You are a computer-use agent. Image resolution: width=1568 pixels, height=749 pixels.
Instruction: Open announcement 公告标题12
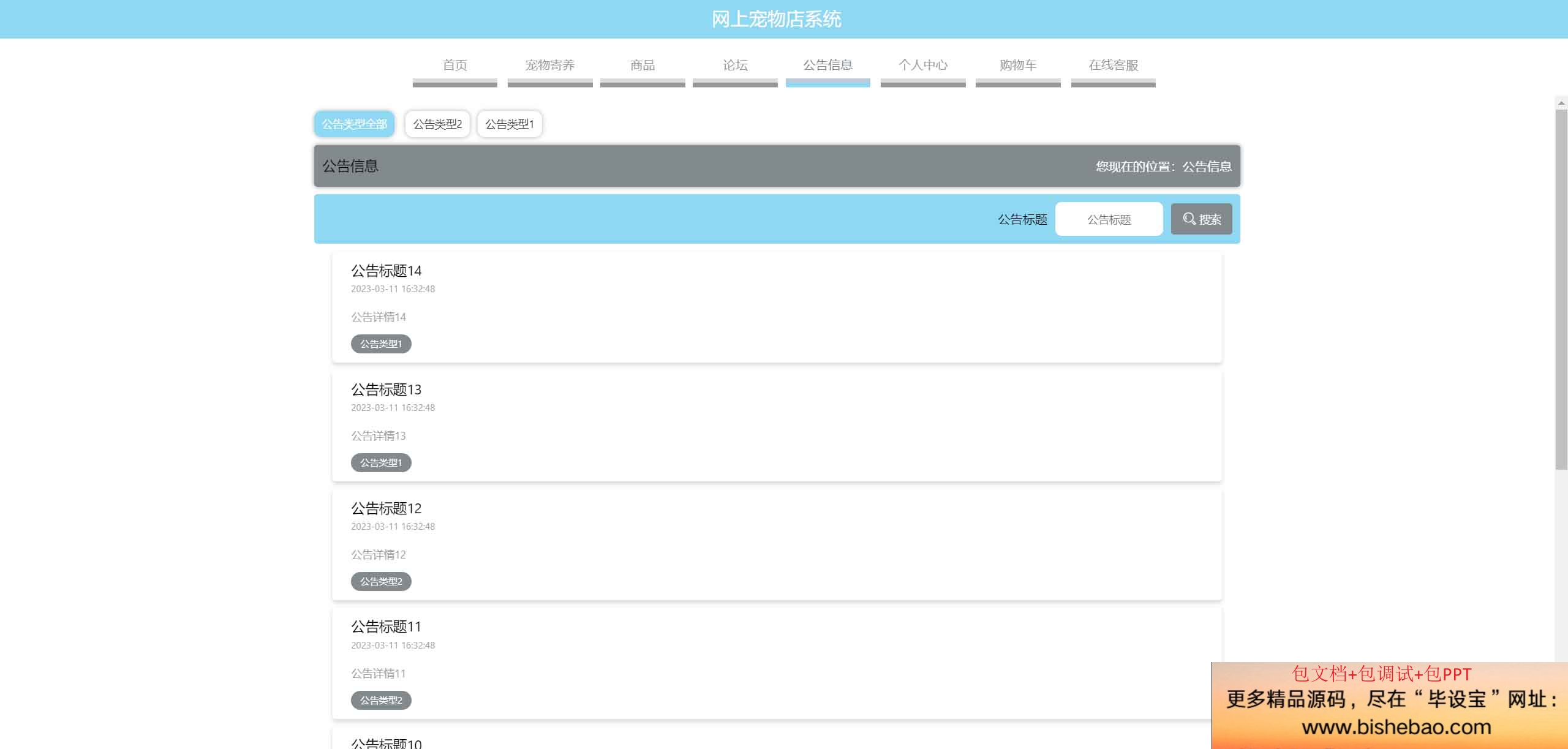click(x=386, y=508)
